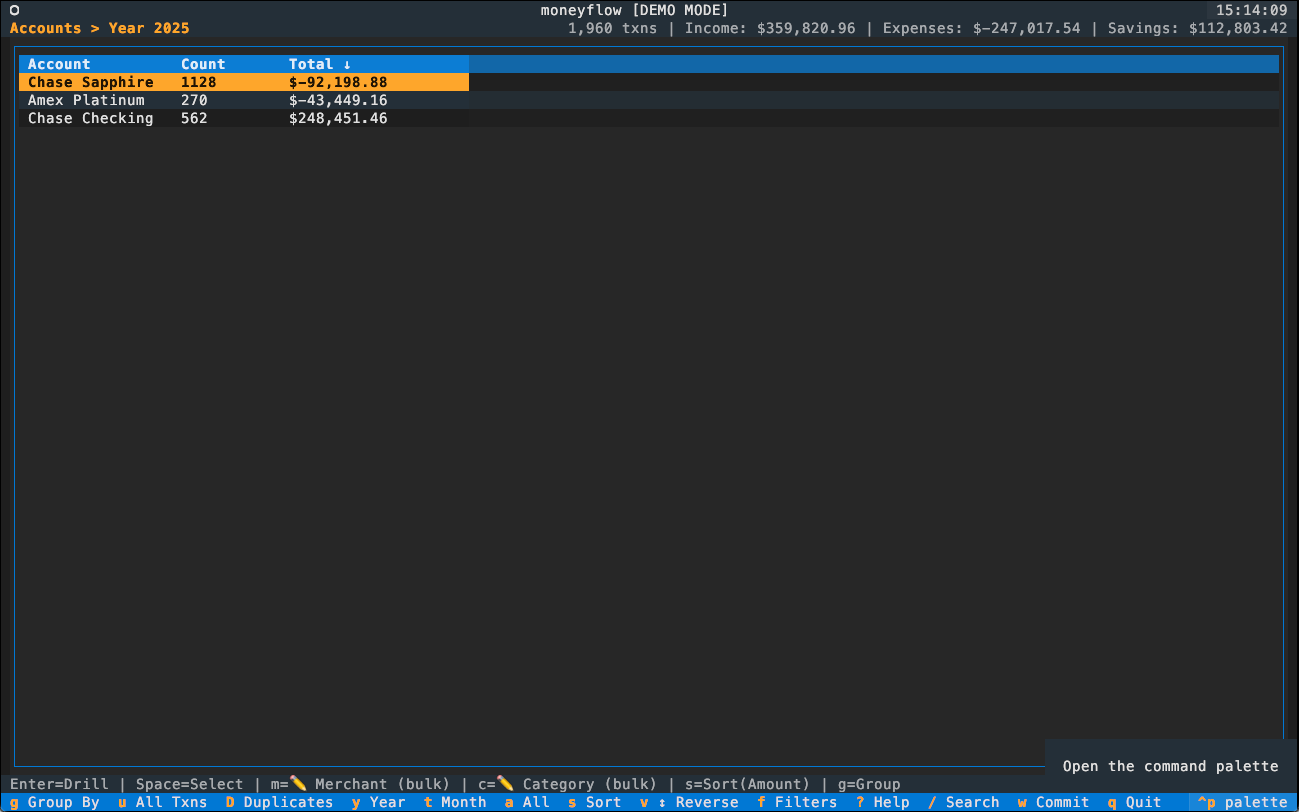Click the count 1128 cell
1299x812 pixels.
point(199,82)
